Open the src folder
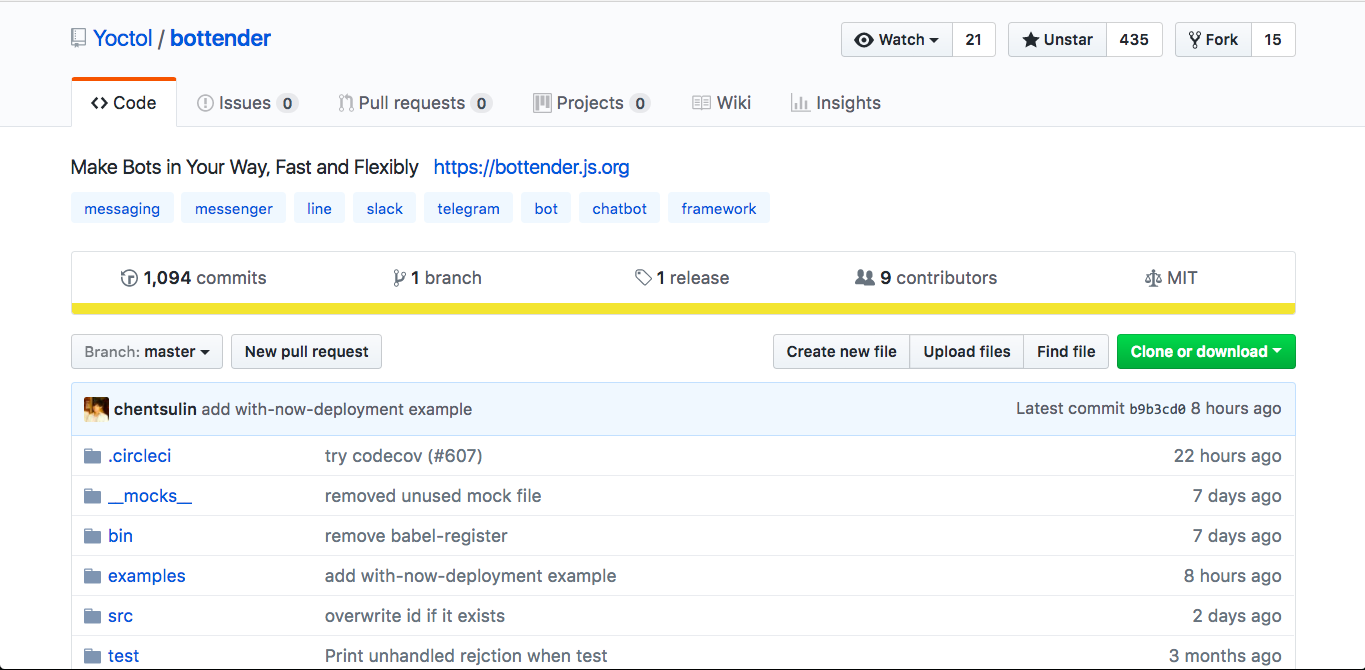1365x670 pixels. click(120, 616)
